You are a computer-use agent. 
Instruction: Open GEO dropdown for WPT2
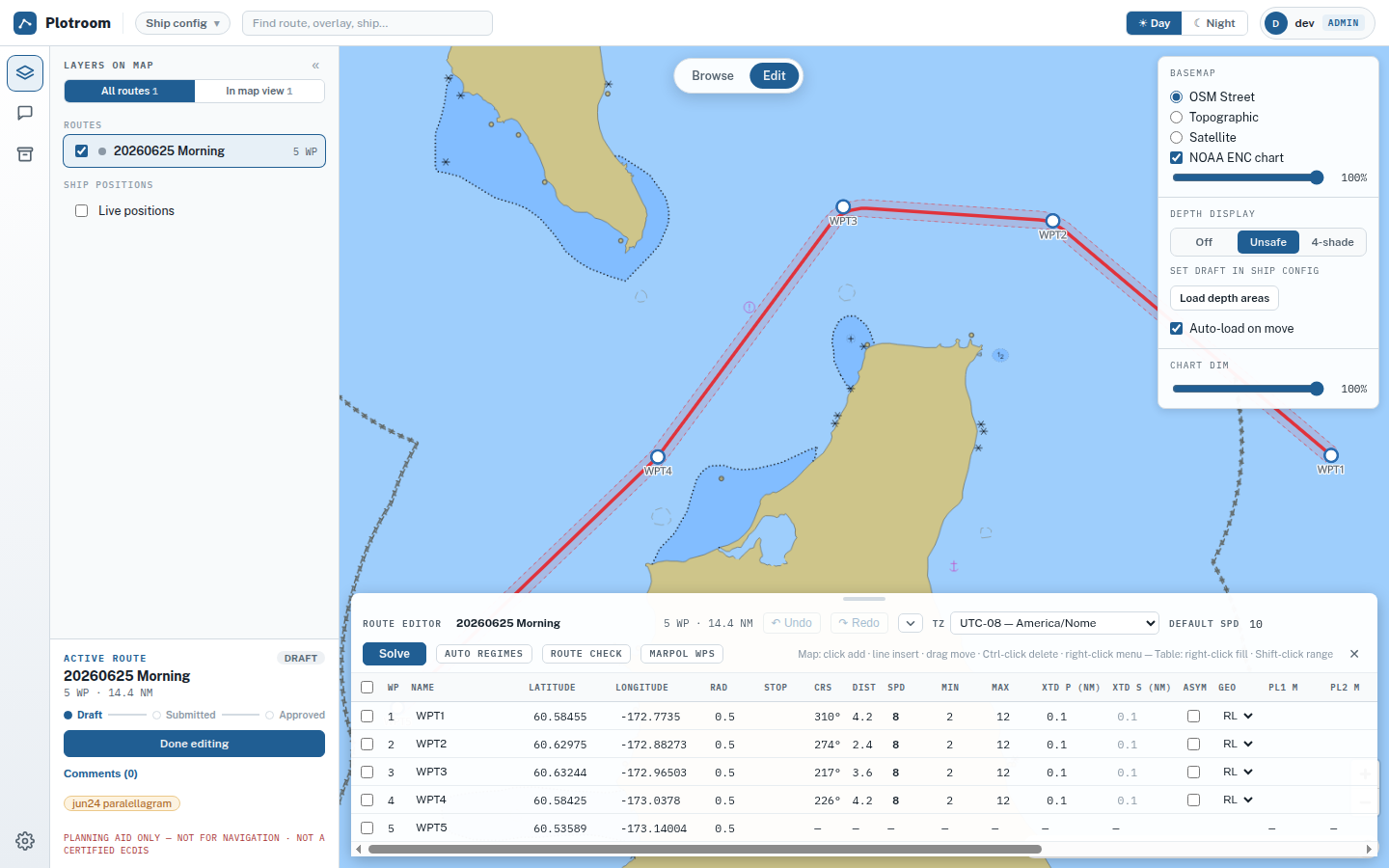point(1238,745)
